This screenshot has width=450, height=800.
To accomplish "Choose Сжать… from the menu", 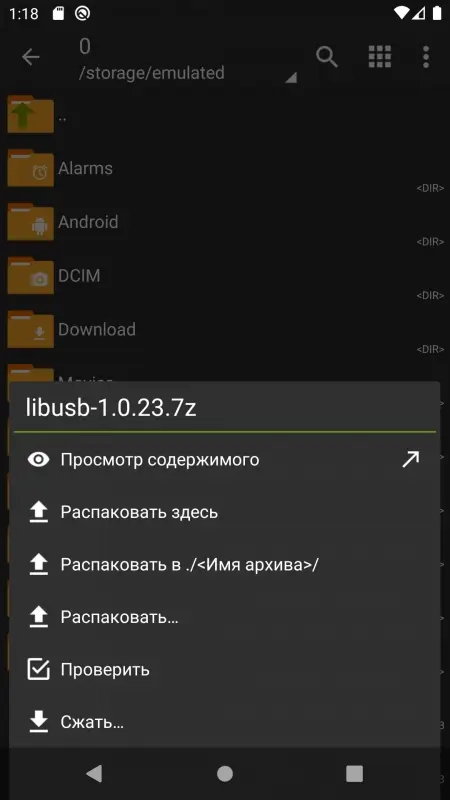I will click(224, 722).
